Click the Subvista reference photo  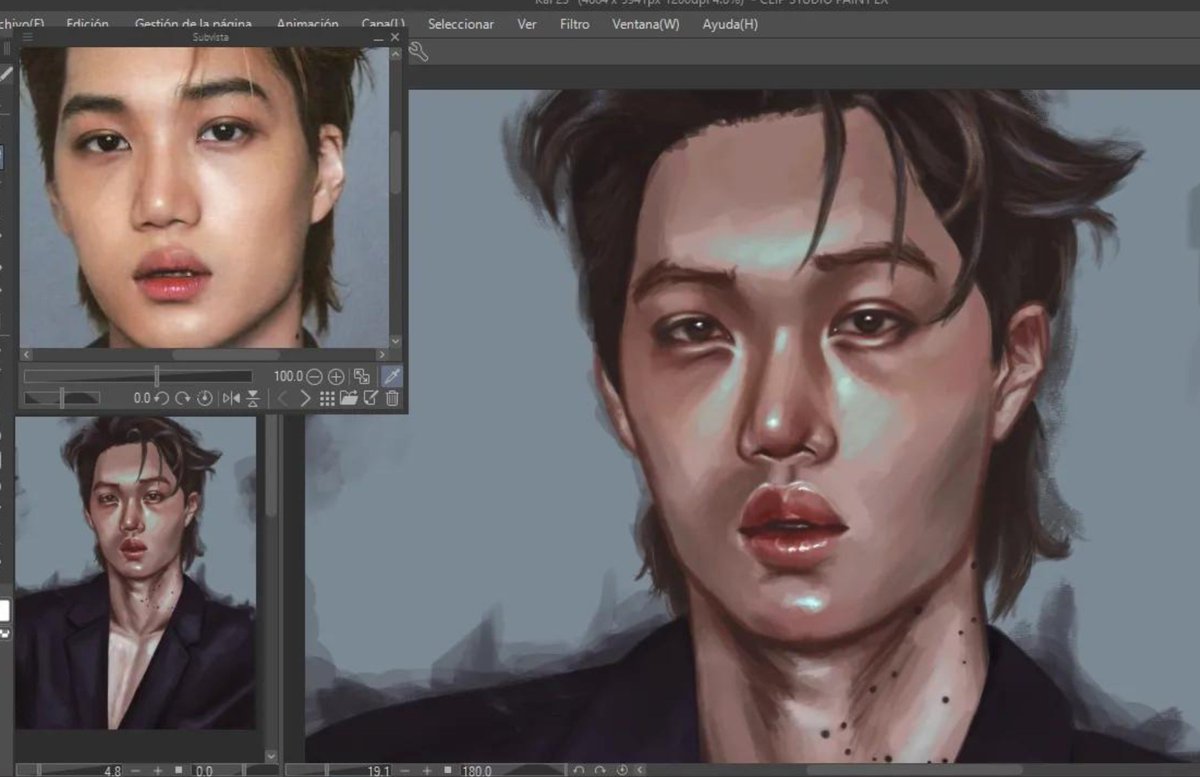(203, 197)
